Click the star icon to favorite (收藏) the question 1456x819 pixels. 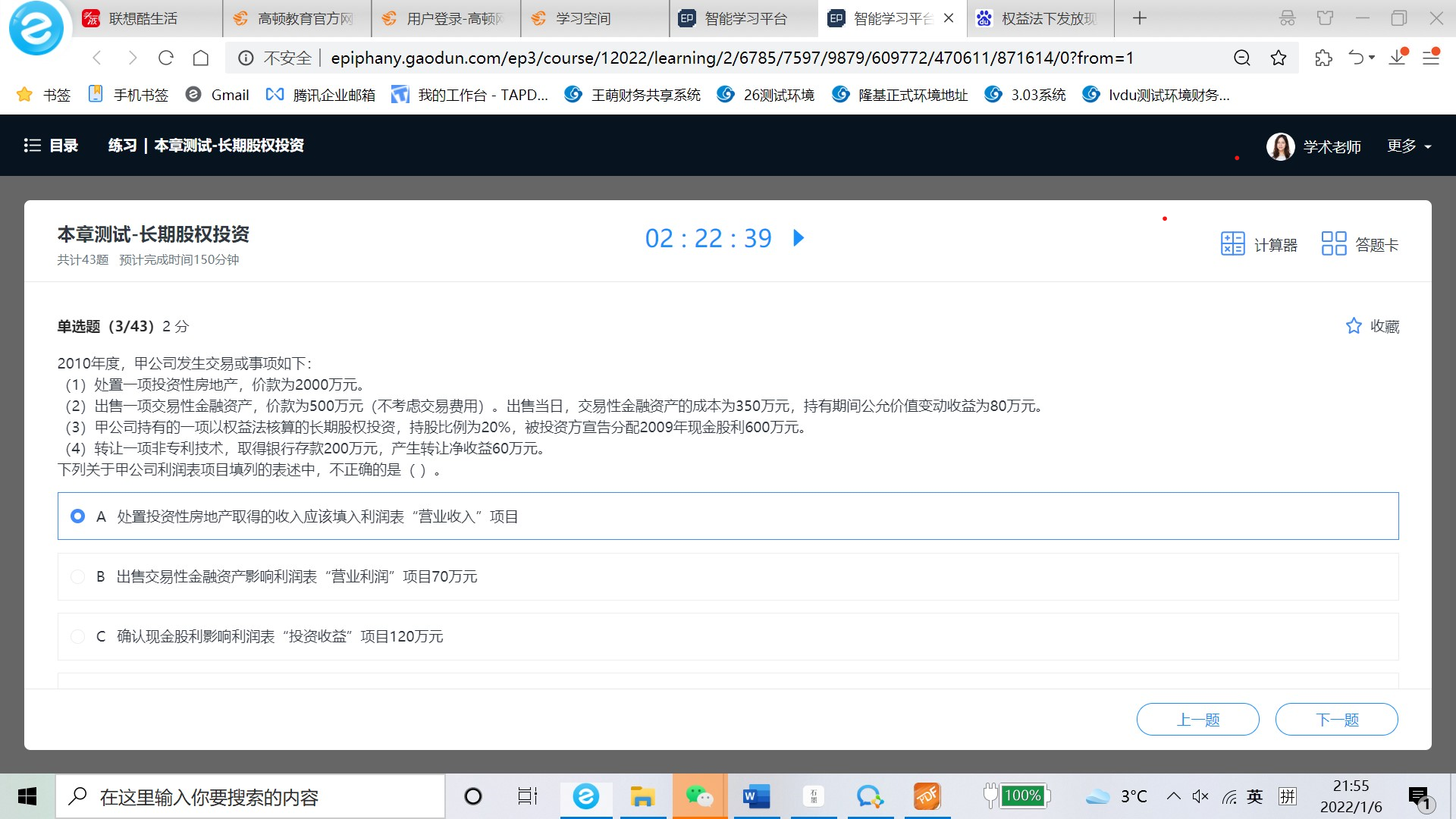(x=1354, y=326)
